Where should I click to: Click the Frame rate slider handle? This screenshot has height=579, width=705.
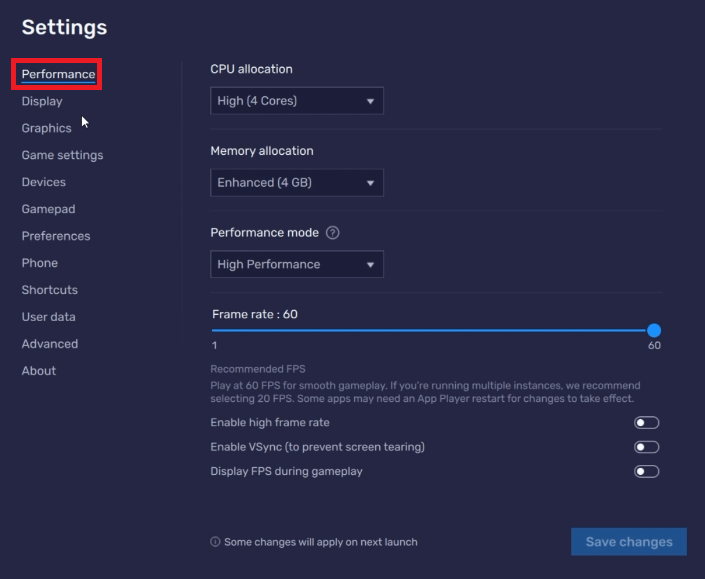(x=654, y=330)
